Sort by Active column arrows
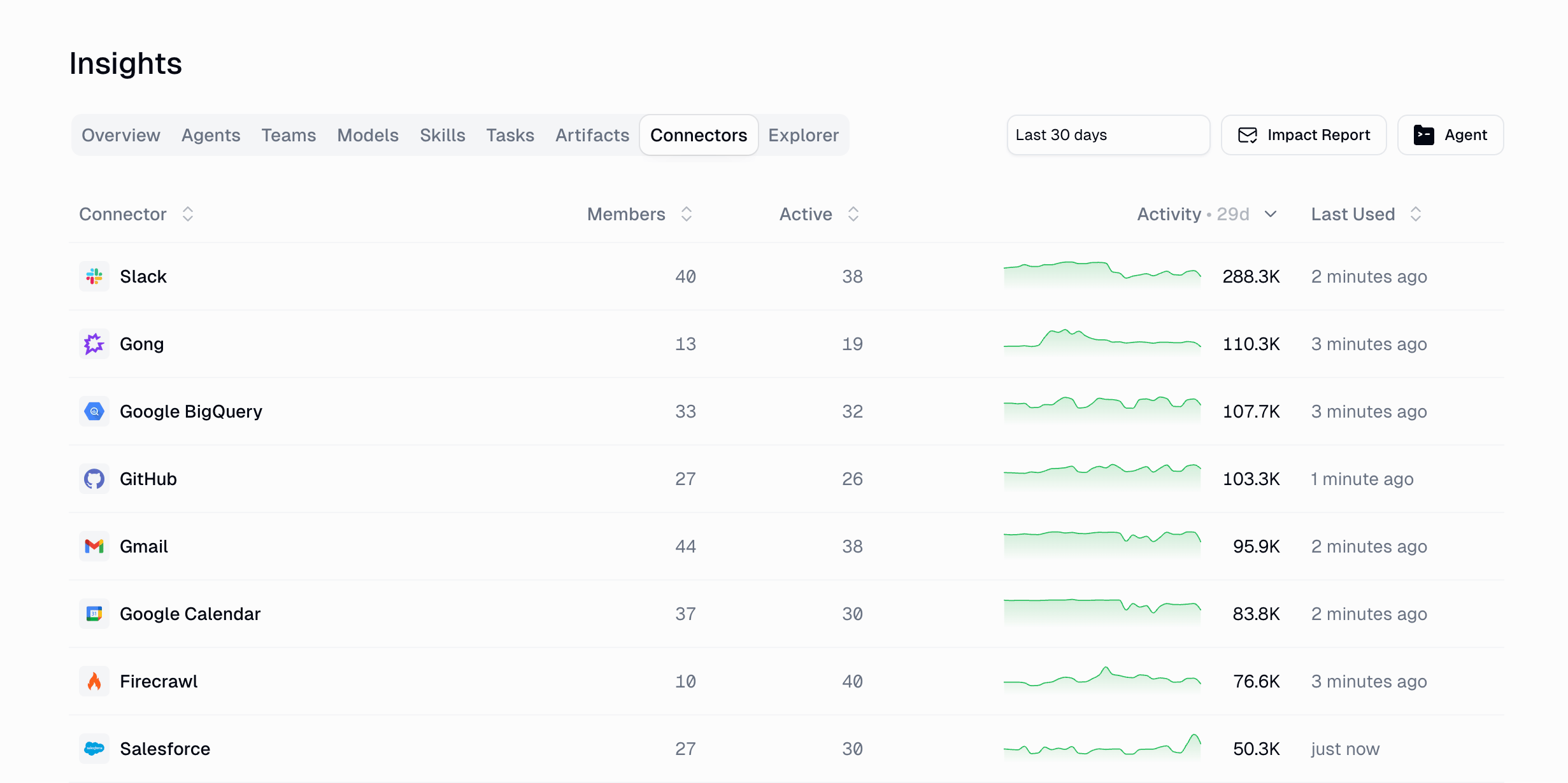Screen dimensions: 1568x783 click(x=853, y=214)
